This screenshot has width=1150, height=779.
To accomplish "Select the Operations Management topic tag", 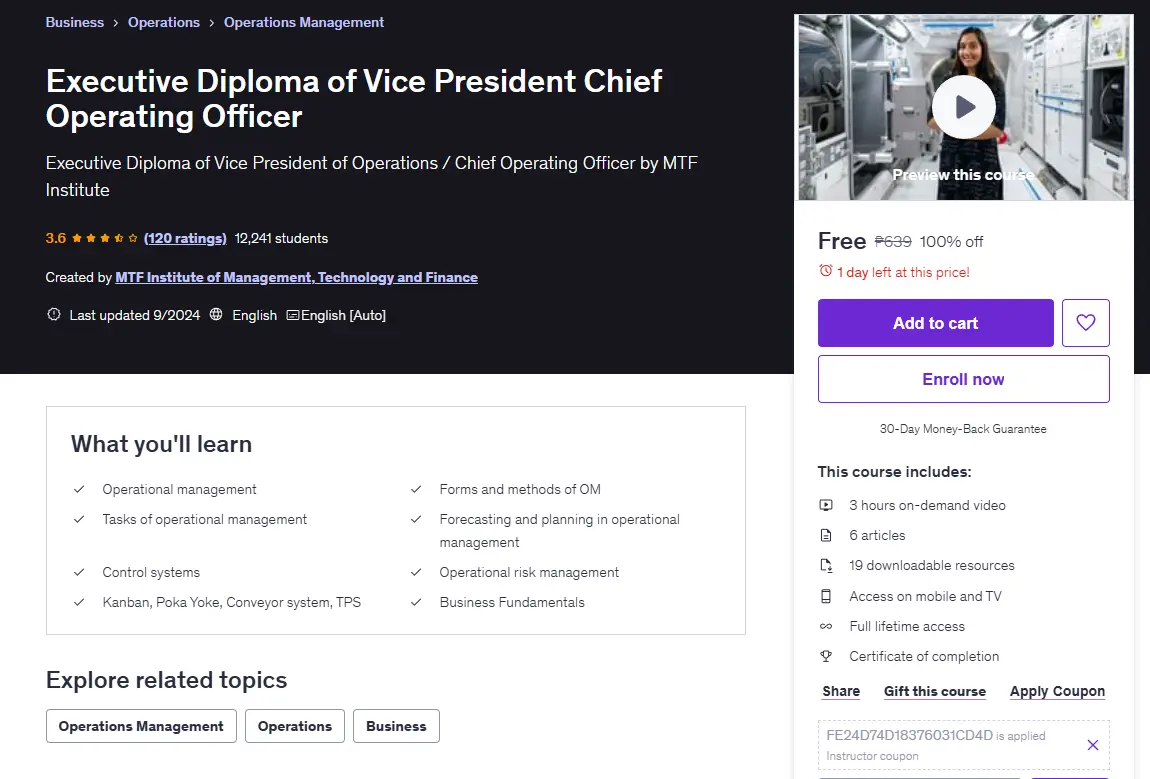I will tap(141, 726).
